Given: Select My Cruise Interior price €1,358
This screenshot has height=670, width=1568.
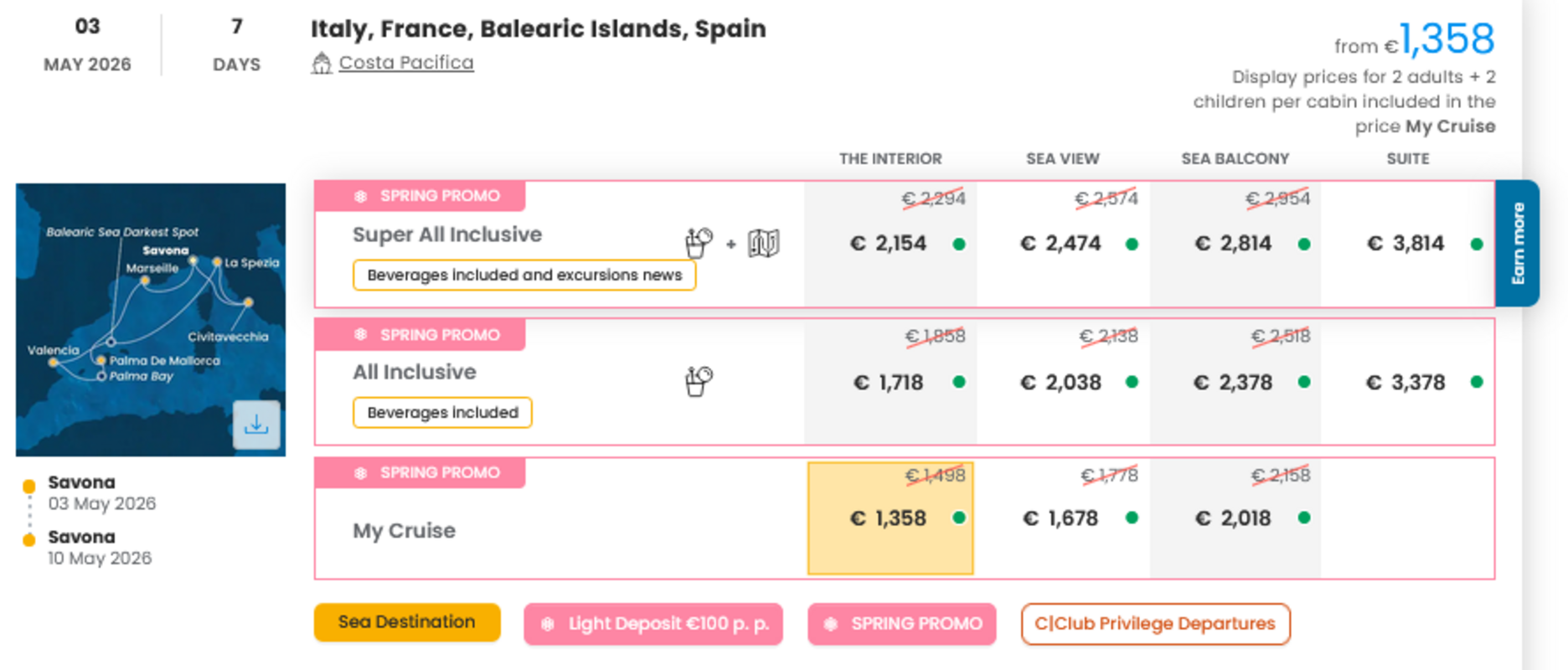Looking at the screenshot, I should pyautogui.click(x=890, y=518).
